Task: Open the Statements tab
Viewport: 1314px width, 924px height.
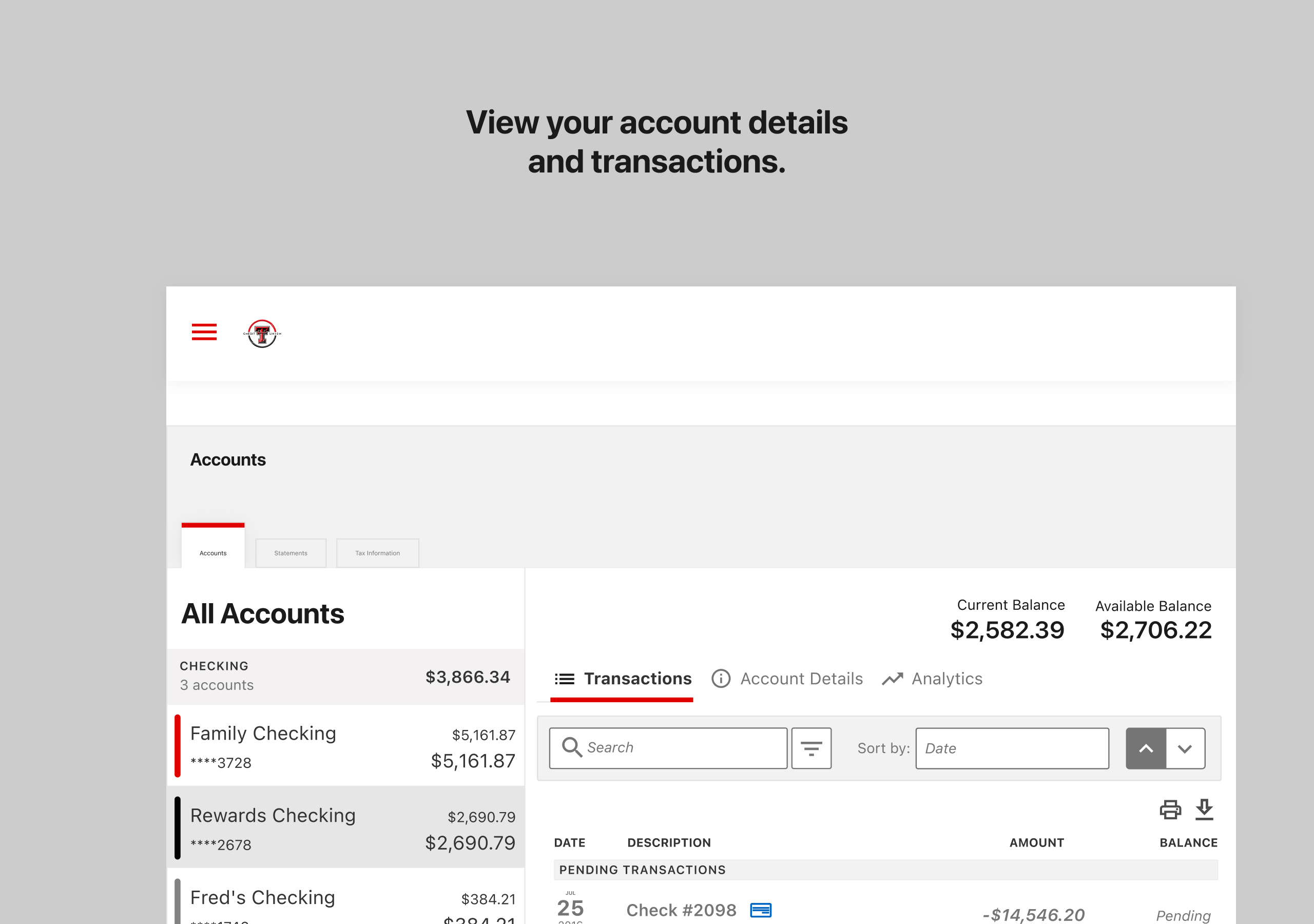Action: 291,553
